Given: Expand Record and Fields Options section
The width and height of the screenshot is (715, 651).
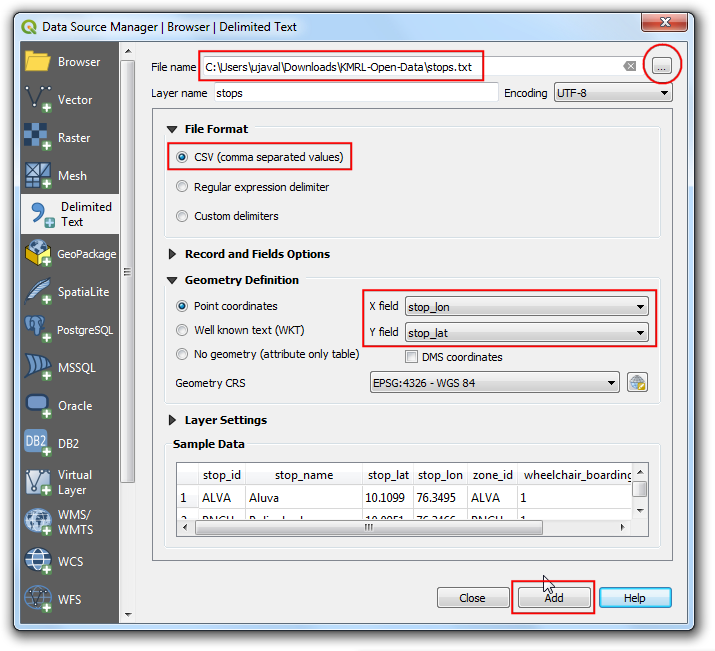Looking at the screenshot, I should coord(173,254).
